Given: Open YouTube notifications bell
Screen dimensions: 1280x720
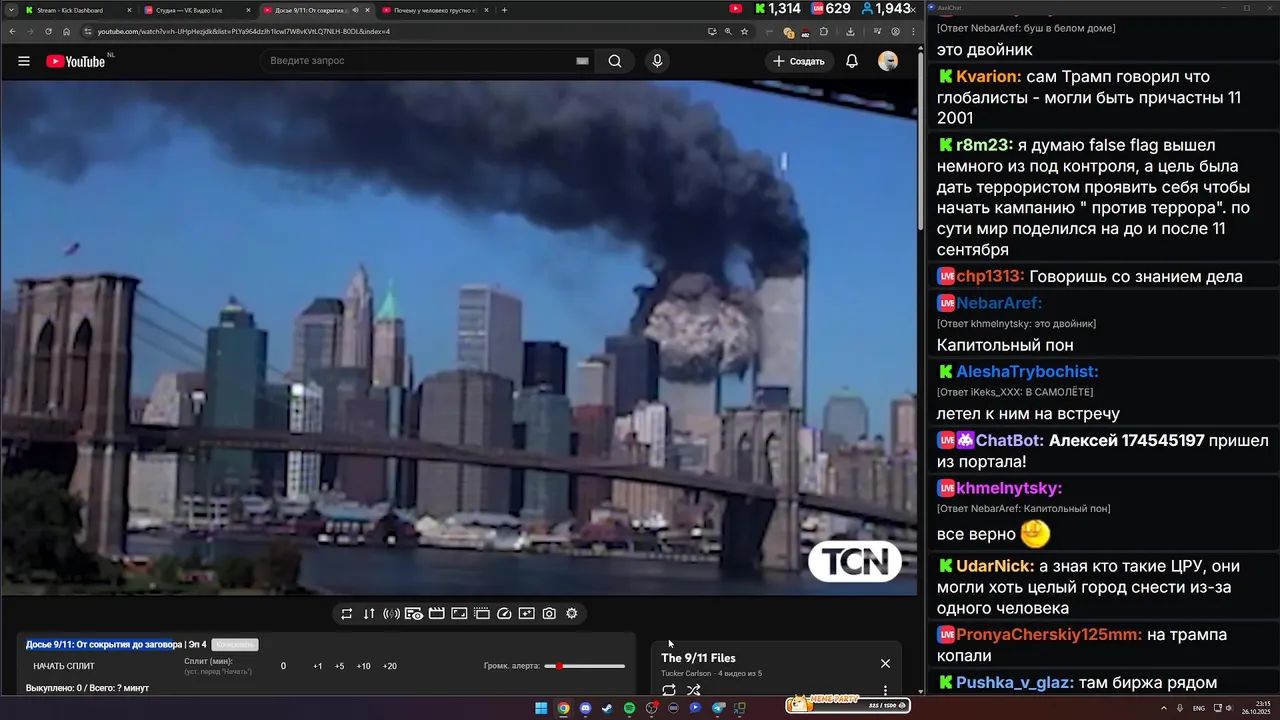Looking at the screenshot, I should coord(852,61).
